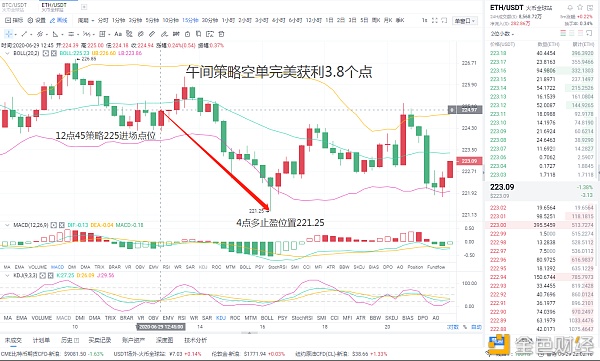This screenshot has width=600, height=361.
Task: Select StochRSI in KDJ panel indicator list
Action: coord(302,318)
